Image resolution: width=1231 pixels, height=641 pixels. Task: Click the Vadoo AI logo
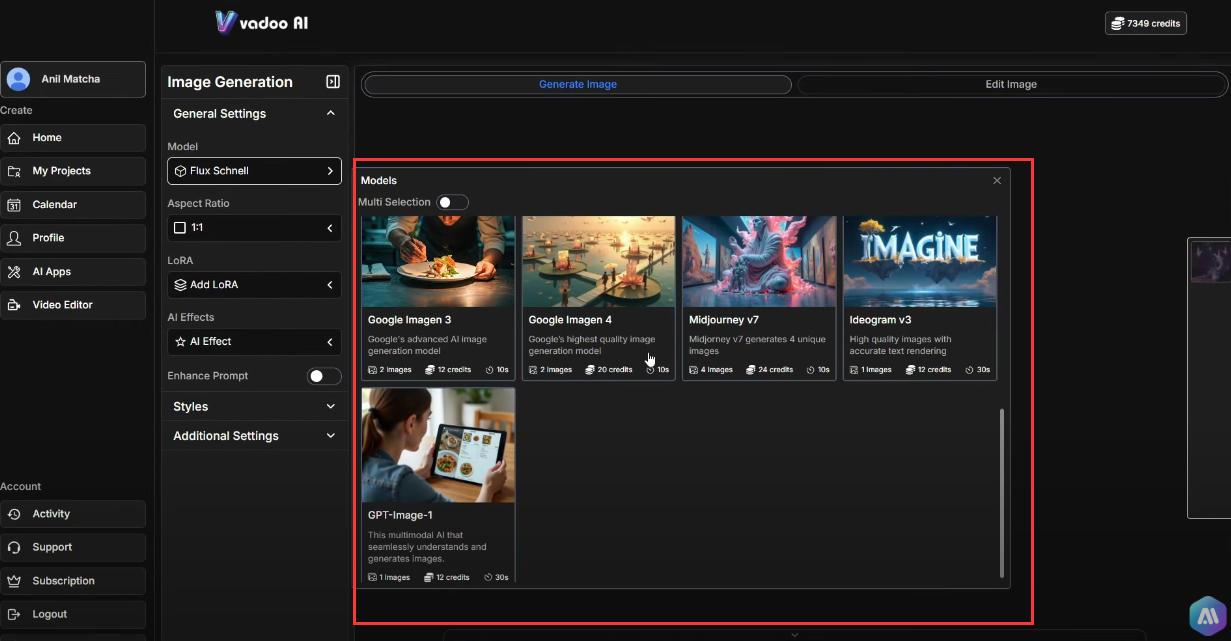coord(262,22)
